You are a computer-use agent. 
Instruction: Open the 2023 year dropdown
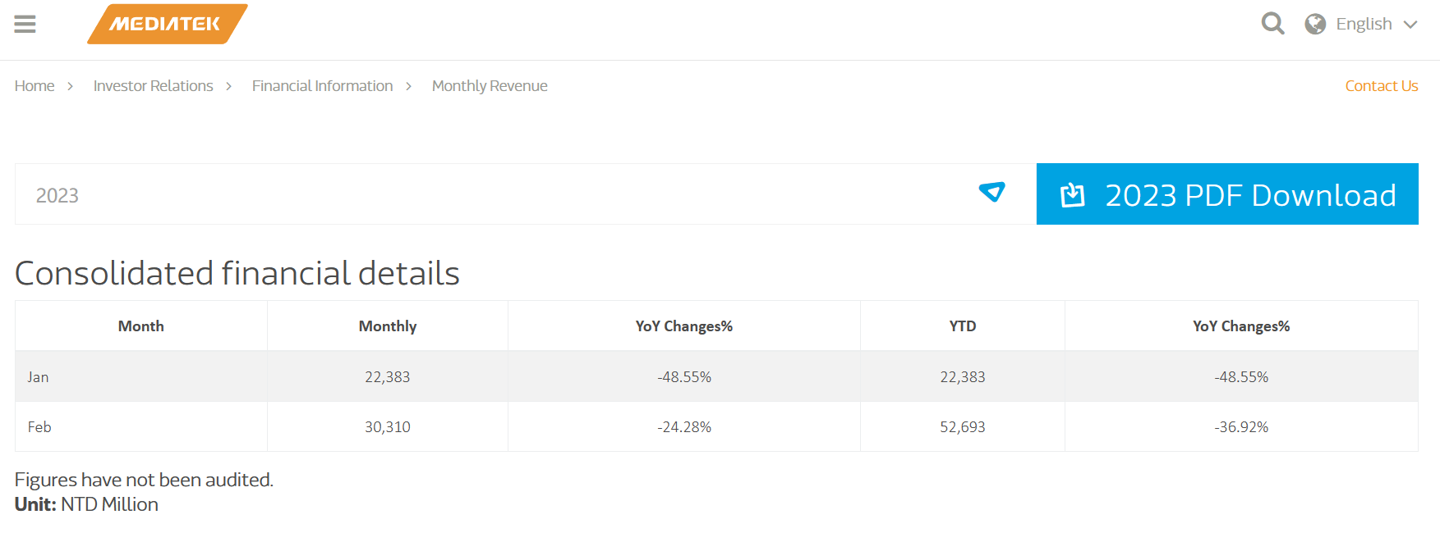[525, 194]
